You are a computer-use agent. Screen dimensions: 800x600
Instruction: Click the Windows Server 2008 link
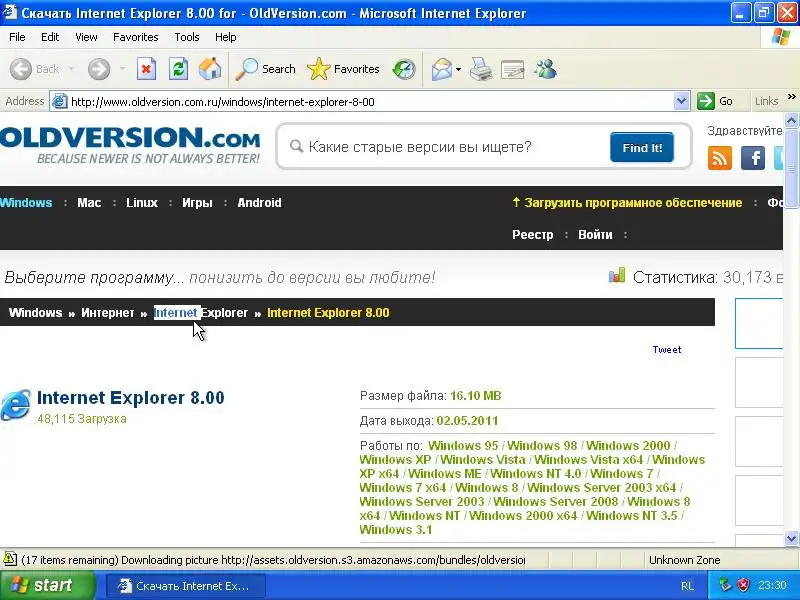556,502
